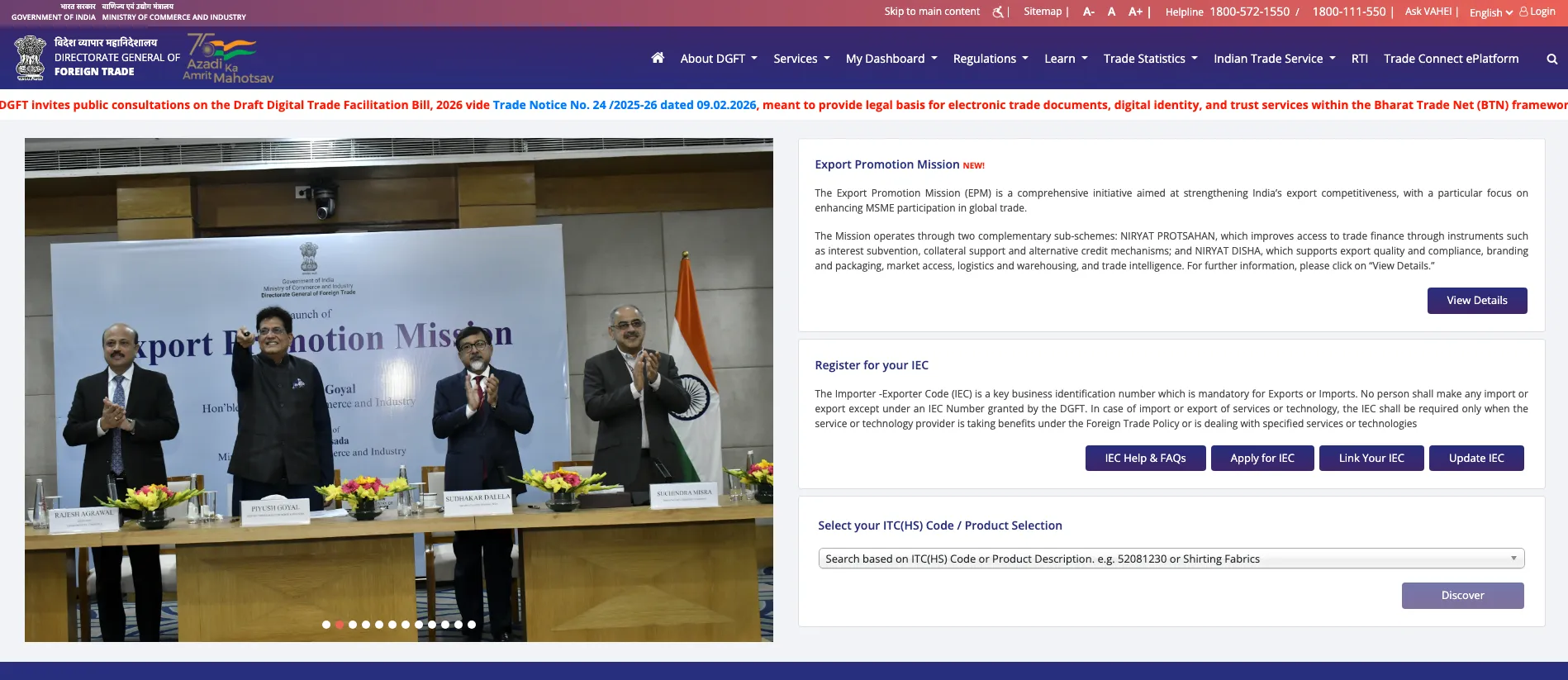Click the DGFT national emblem logo
This screenshot has width=1568, height=680.
[31, 58]
